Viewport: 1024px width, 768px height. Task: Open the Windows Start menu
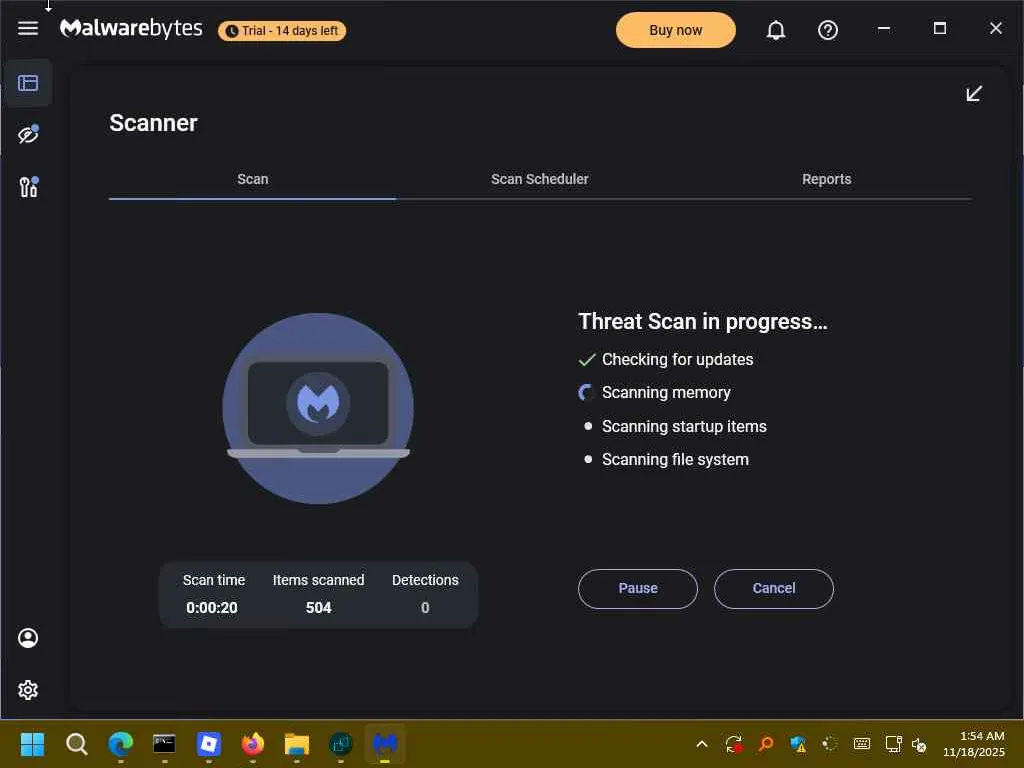pos(32,744)
